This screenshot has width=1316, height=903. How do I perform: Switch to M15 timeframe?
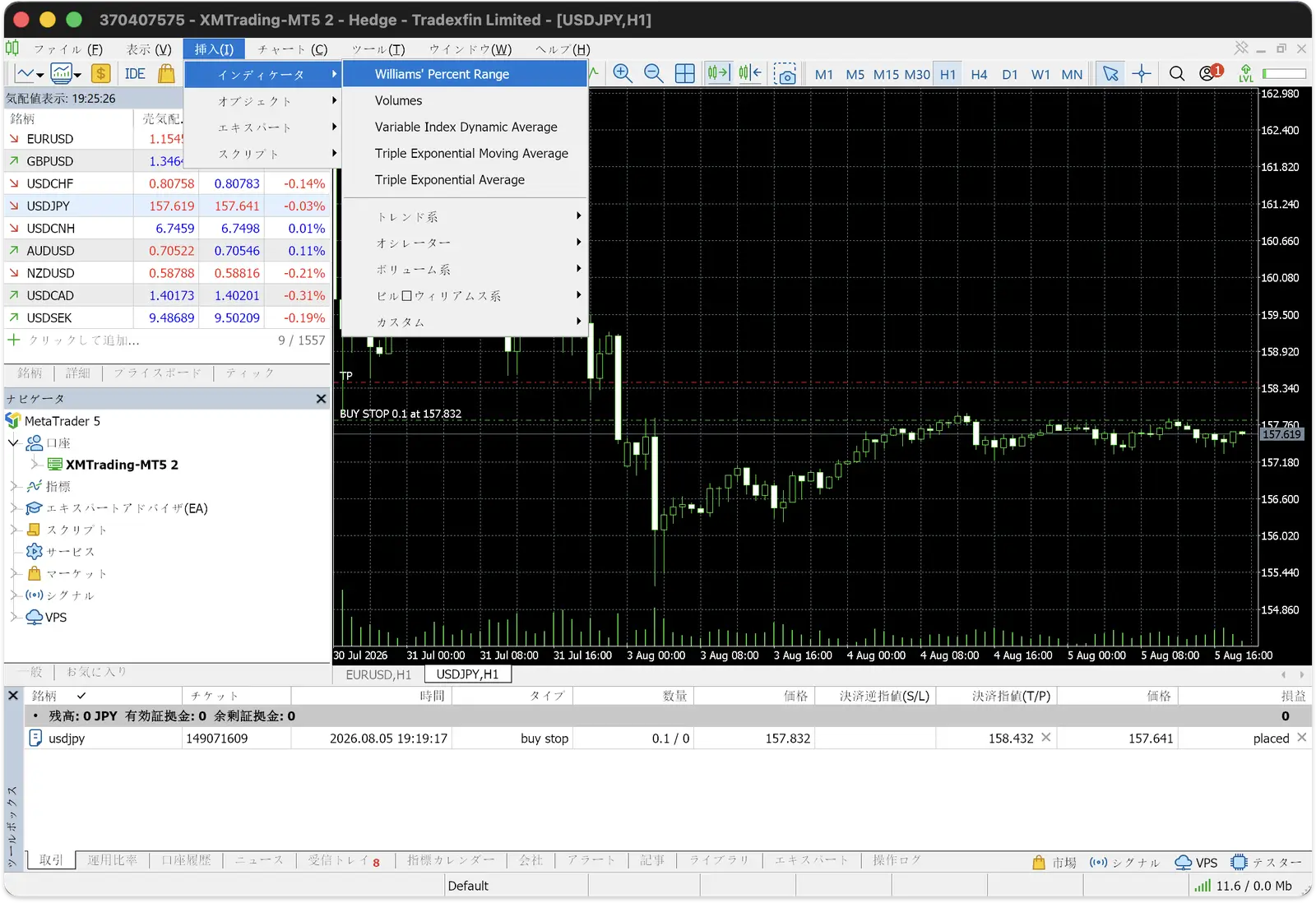point(886,74)
